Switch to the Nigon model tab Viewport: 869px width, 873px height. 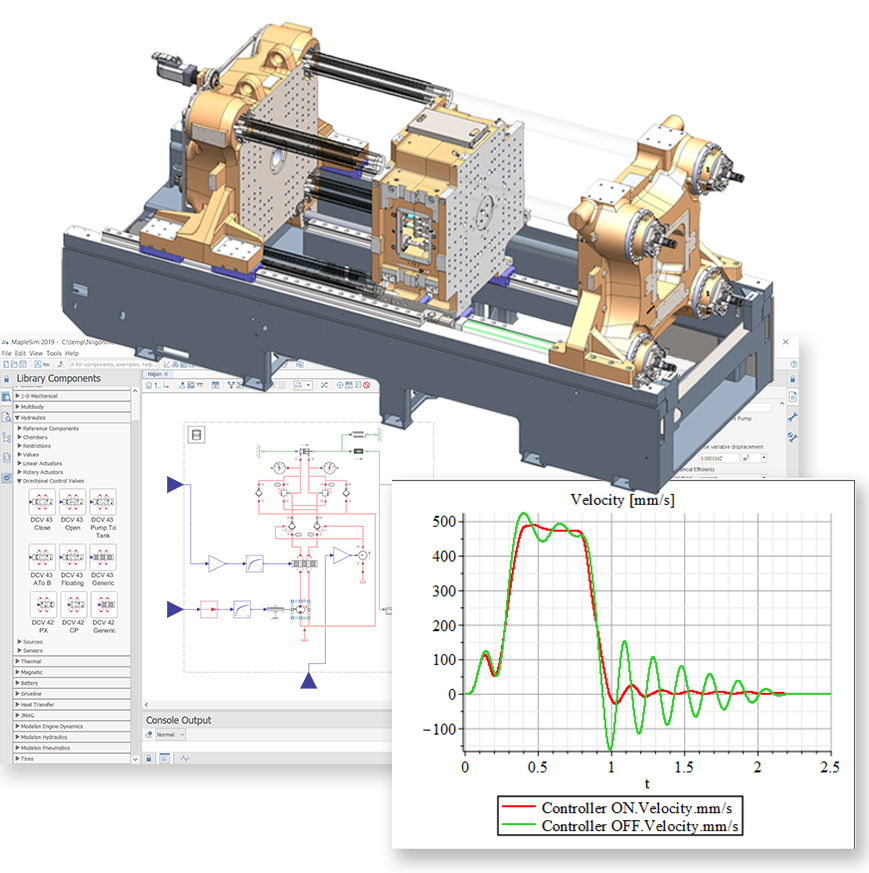pos(155,373)
